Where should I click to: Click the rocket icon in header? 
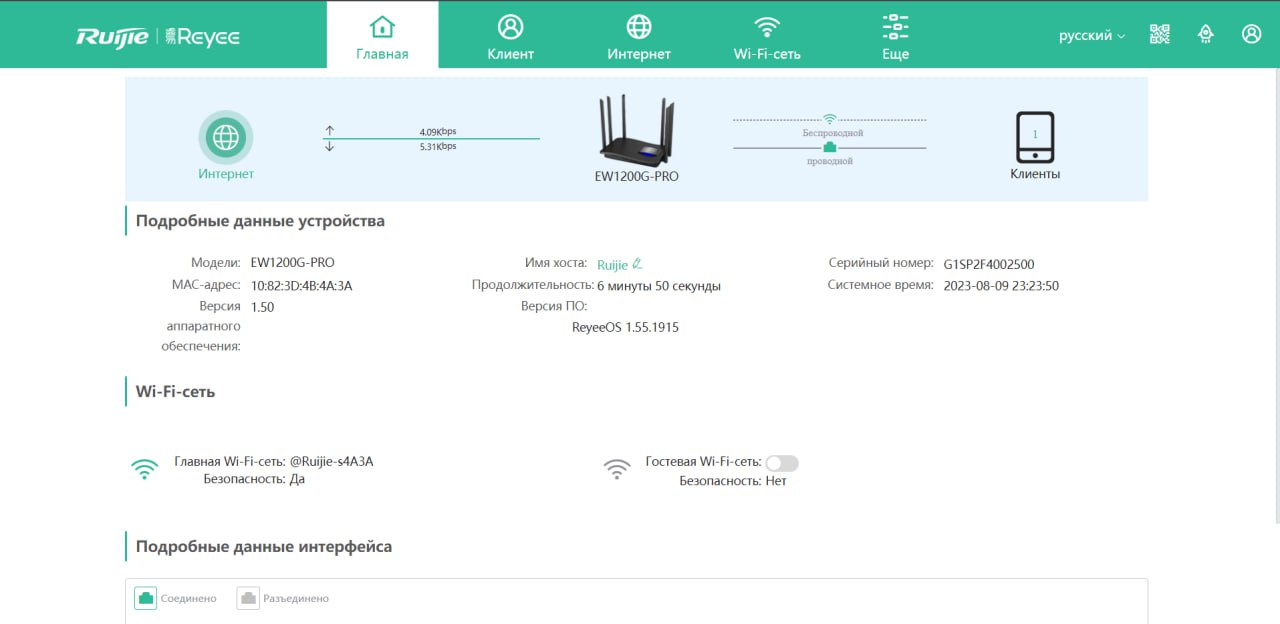1206,34
